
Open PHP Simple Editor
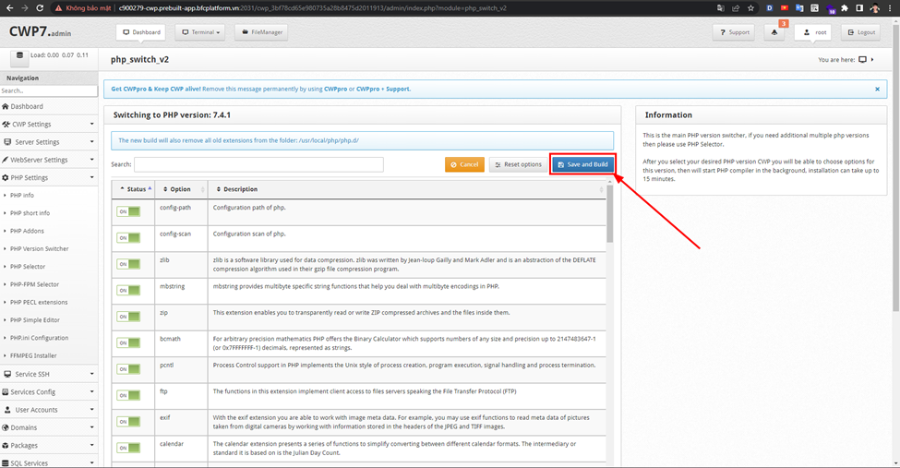[x=34, y=320]
